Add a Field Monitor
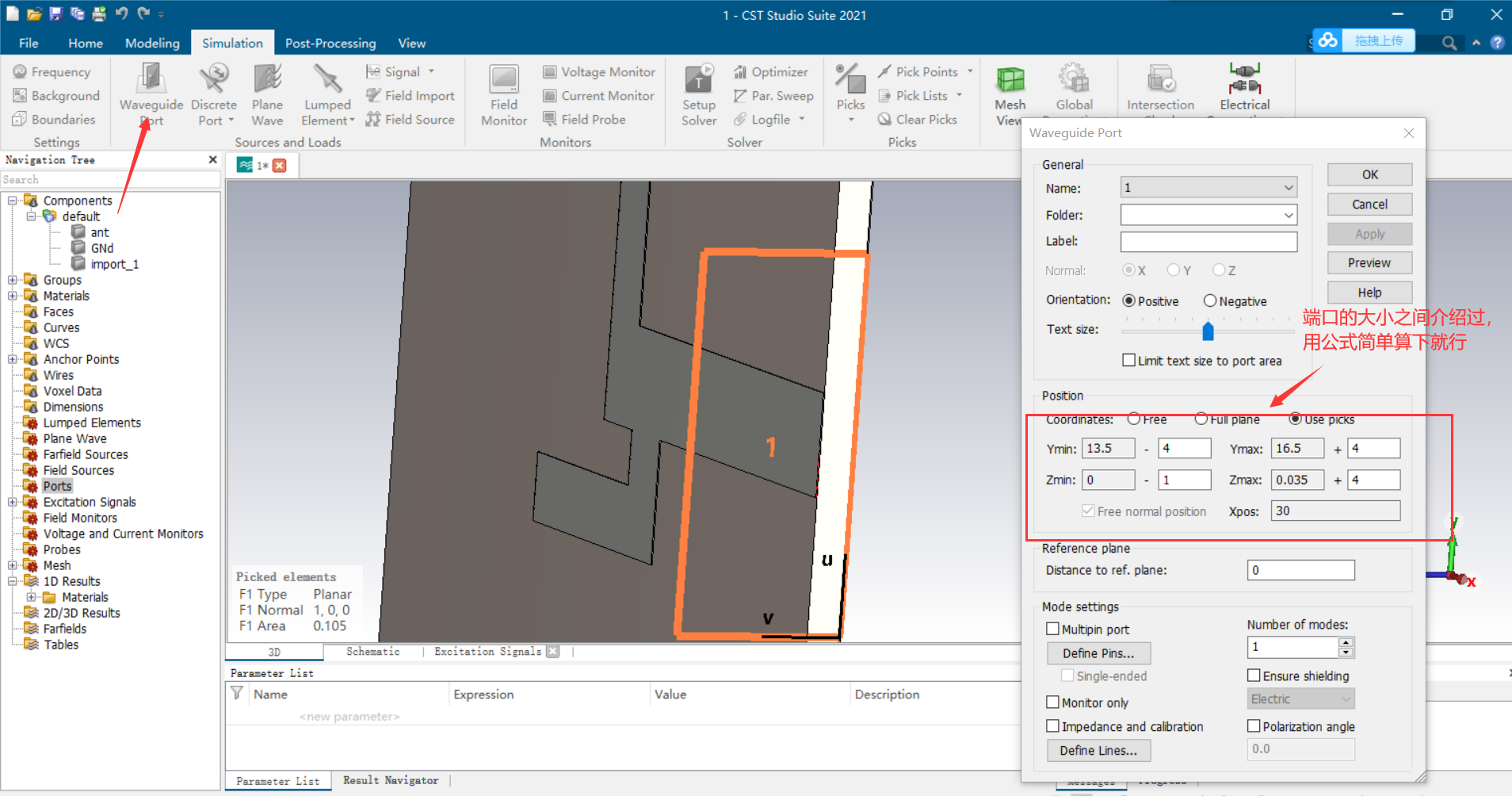Viewport: 1512px width, 796px height. [x=504, y=94]
